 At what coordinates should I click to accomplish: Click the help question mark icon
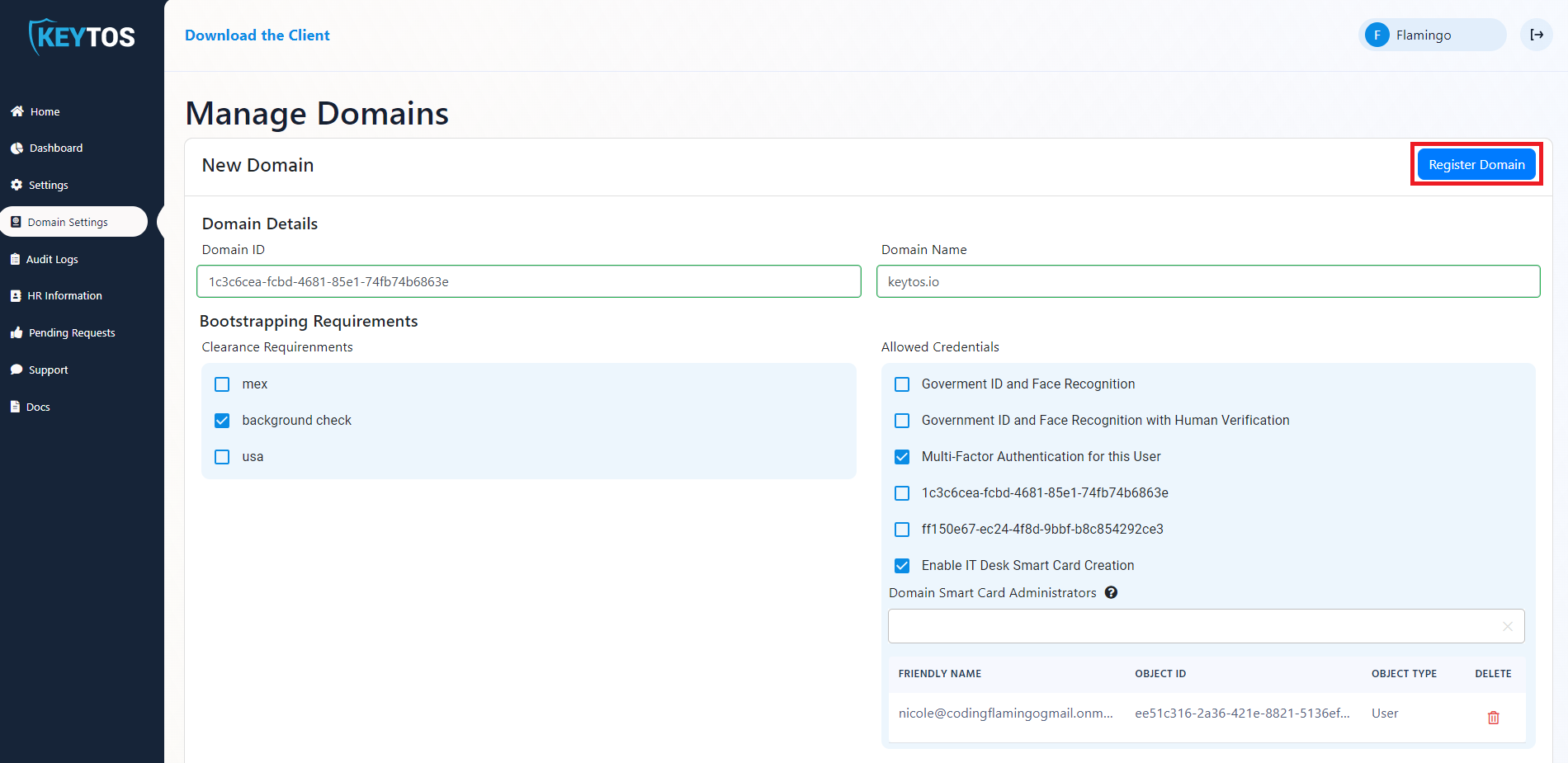(1111, 592)
